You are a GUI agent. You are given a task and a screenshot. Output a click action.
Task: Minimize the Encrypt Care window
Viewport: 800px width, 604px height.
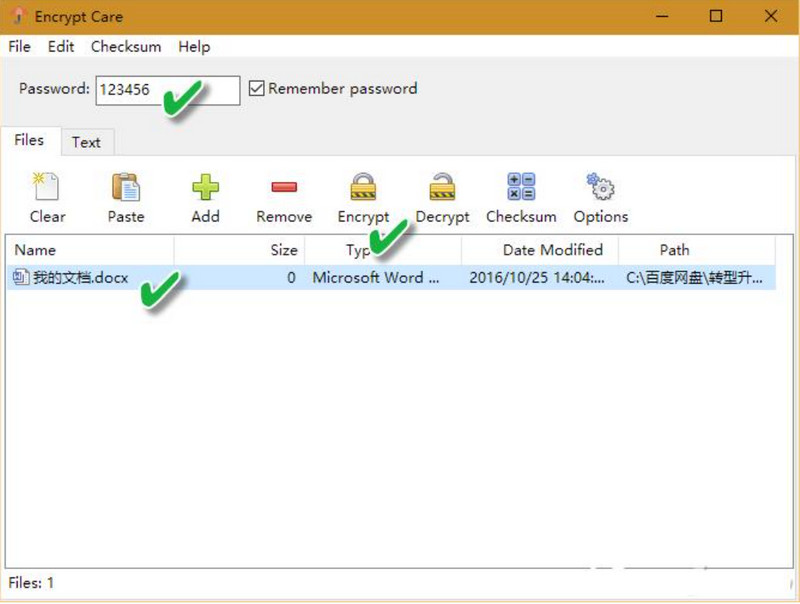662,16
